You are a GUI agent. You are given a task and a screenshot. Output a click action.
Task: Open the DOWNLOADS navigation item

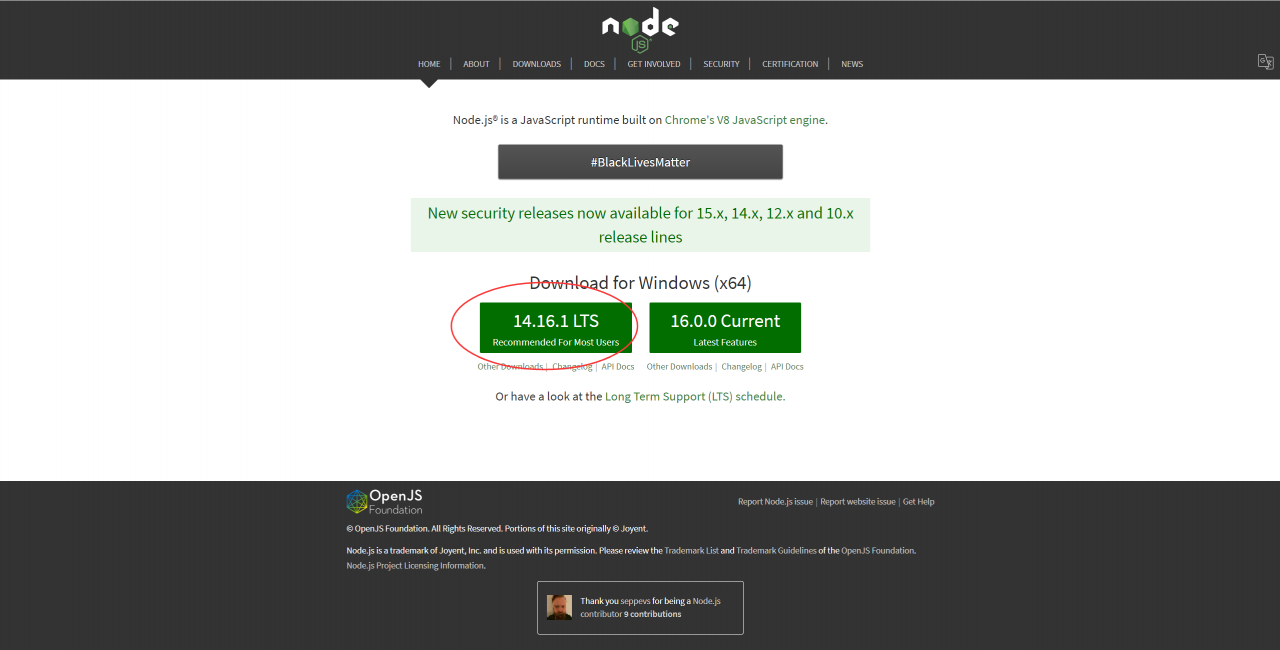(x=537, y=64)
